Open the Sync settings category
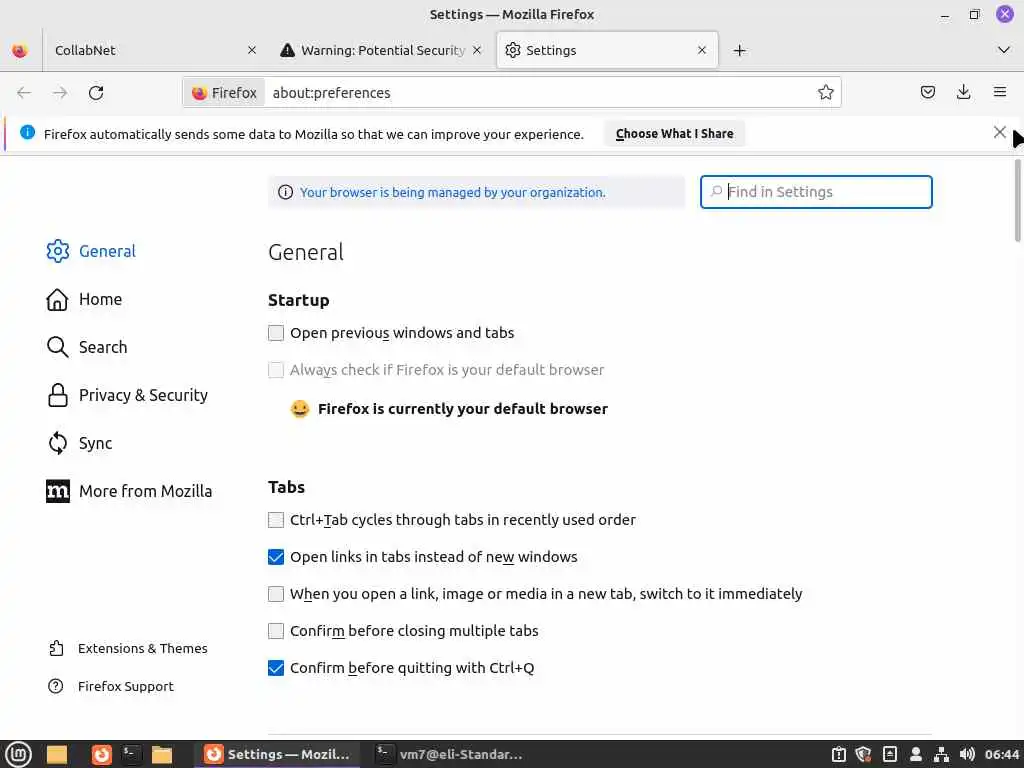 80,443
